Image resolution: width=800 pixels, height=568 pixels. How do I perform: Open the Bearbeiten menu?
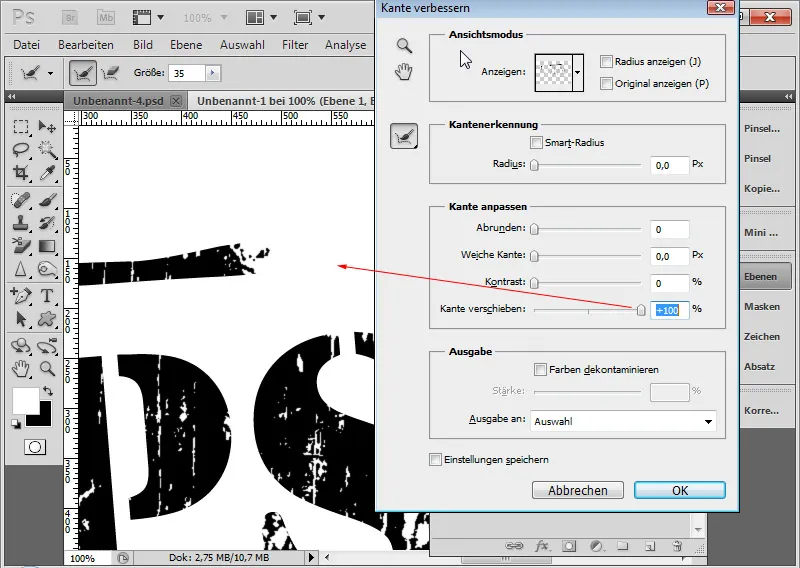tap(86, 45)
